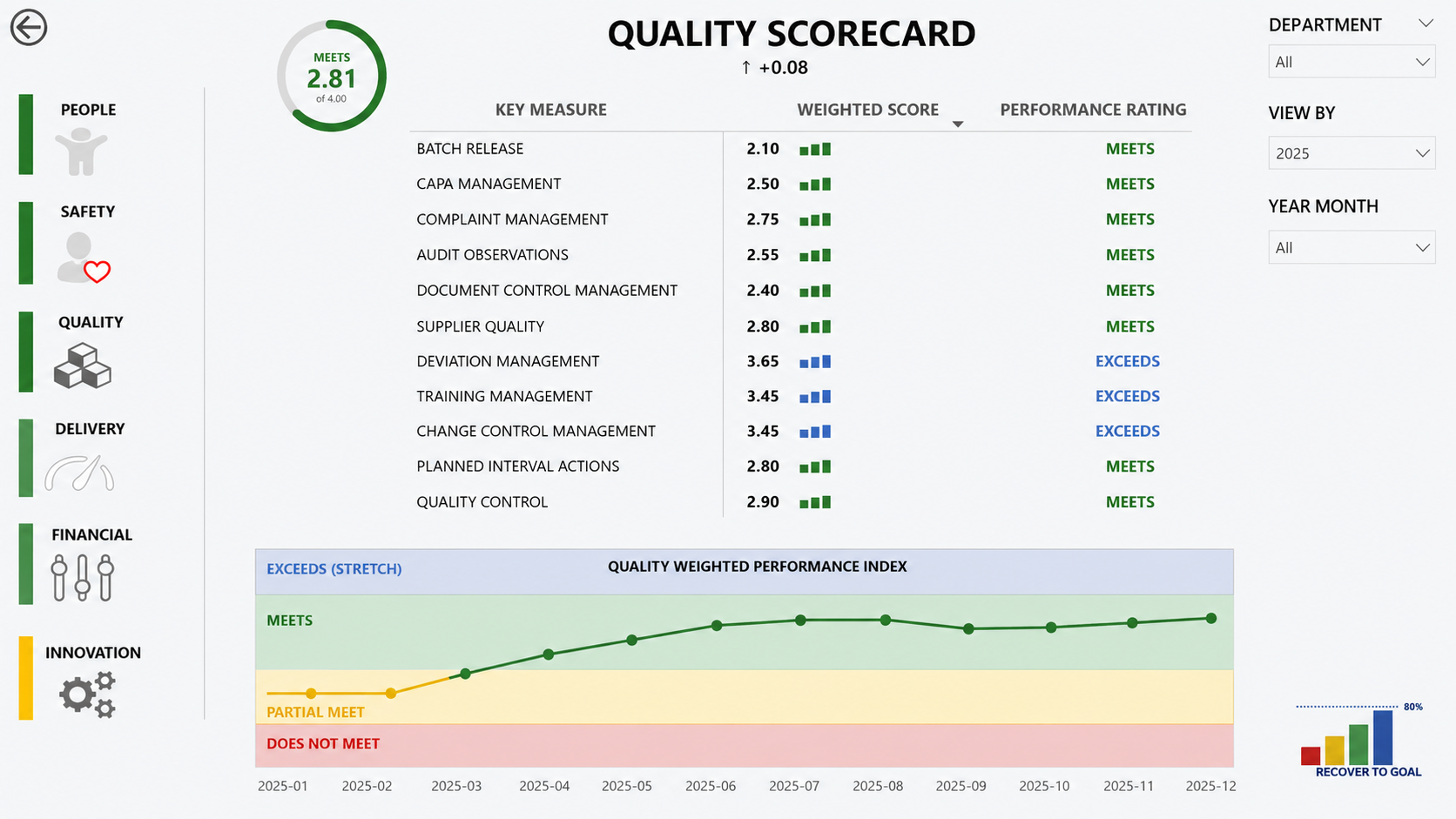Viewport: 1456px width, 819px height.
Task: Click the EXCEEDS rating for Deviation Management
Action: 1128,361
